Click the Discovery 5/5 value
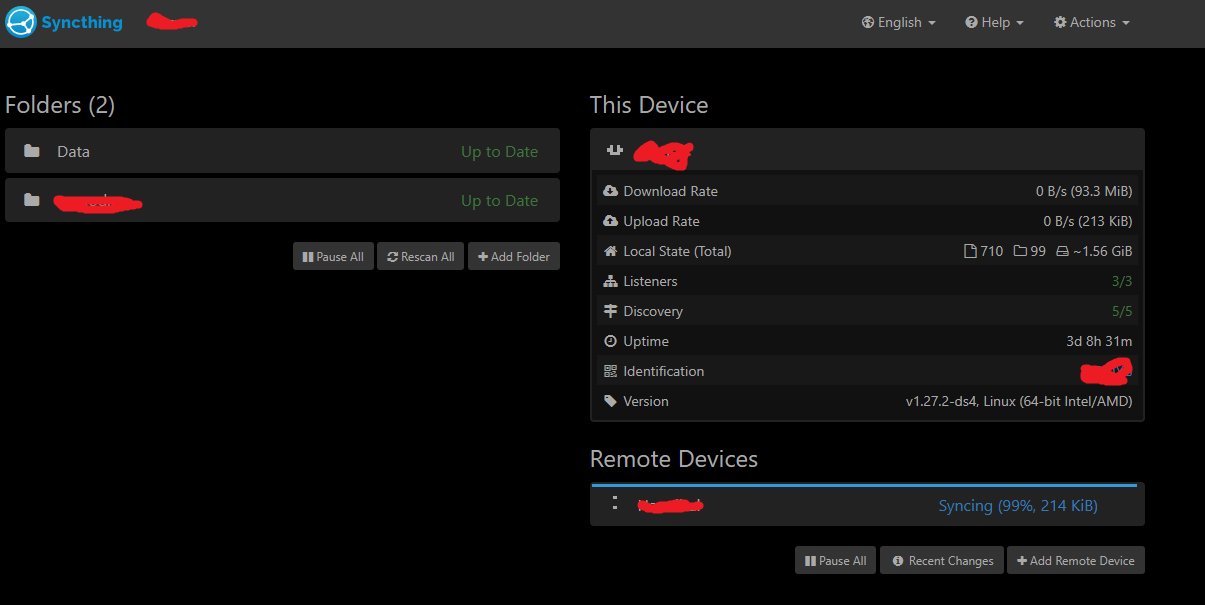Viewport: 1205px width, 605px height. pos(1122,311)
